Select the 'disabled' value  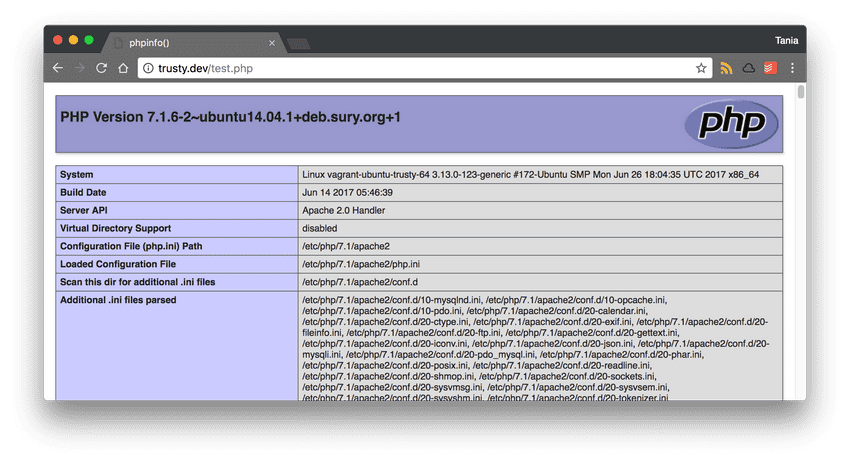(x=320, y=228)
